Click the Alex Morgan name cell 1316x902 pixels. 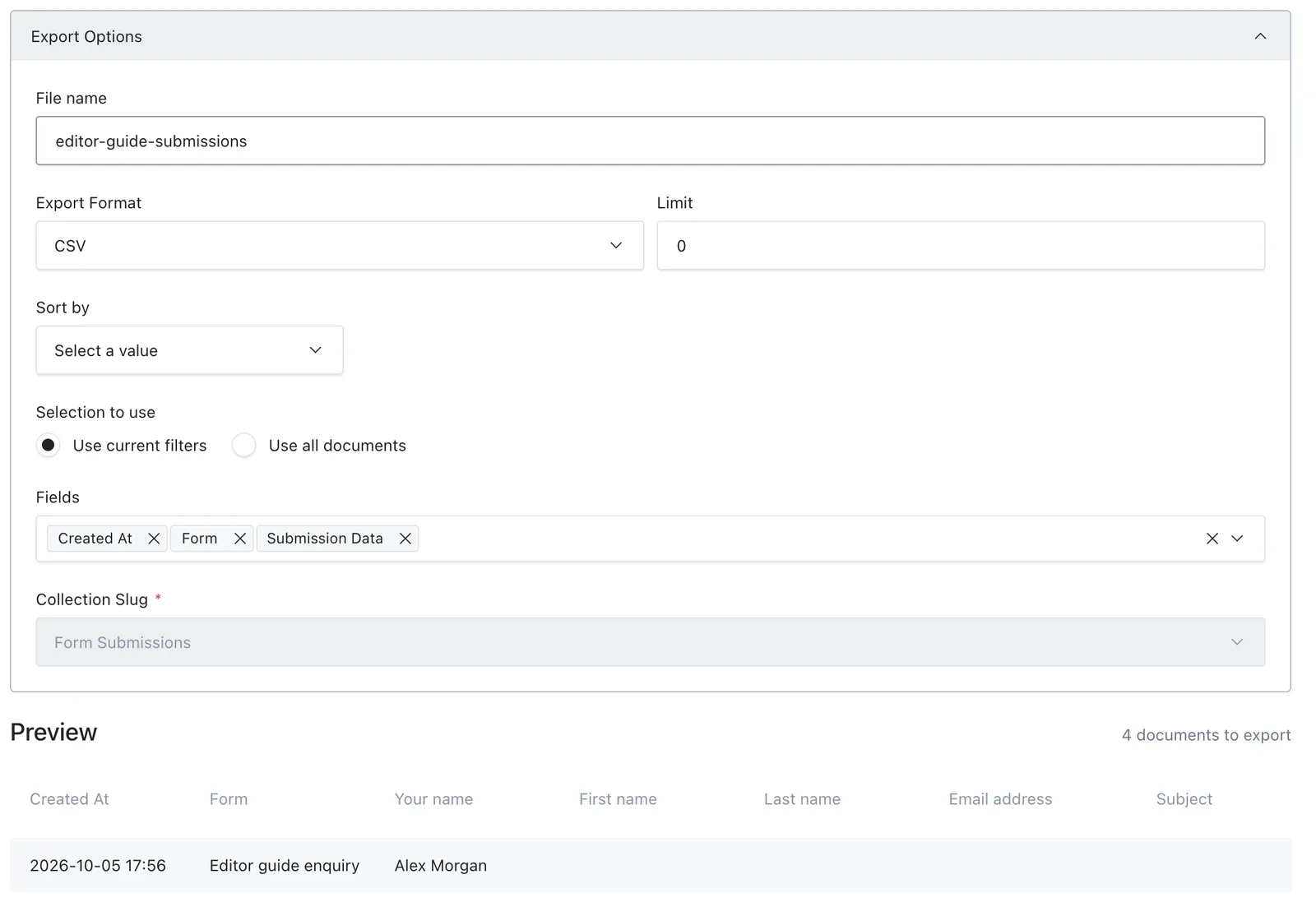[441, 866]
